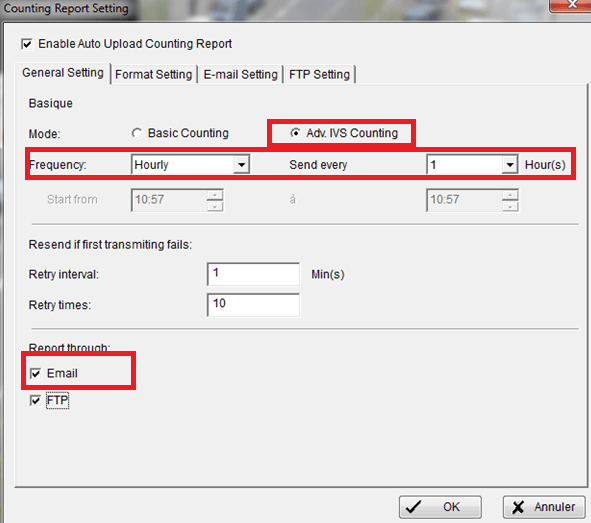Click into the Retry times field
This screenshot has height=523, width=591.
[x=253, y=305]
